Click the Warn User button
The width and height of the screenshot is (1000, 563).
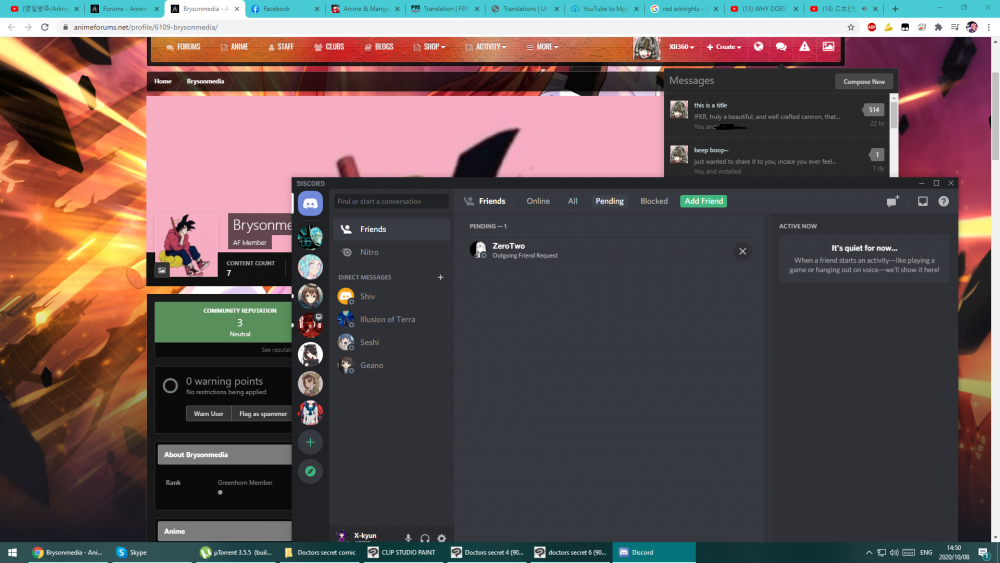[x=209, y=414]
